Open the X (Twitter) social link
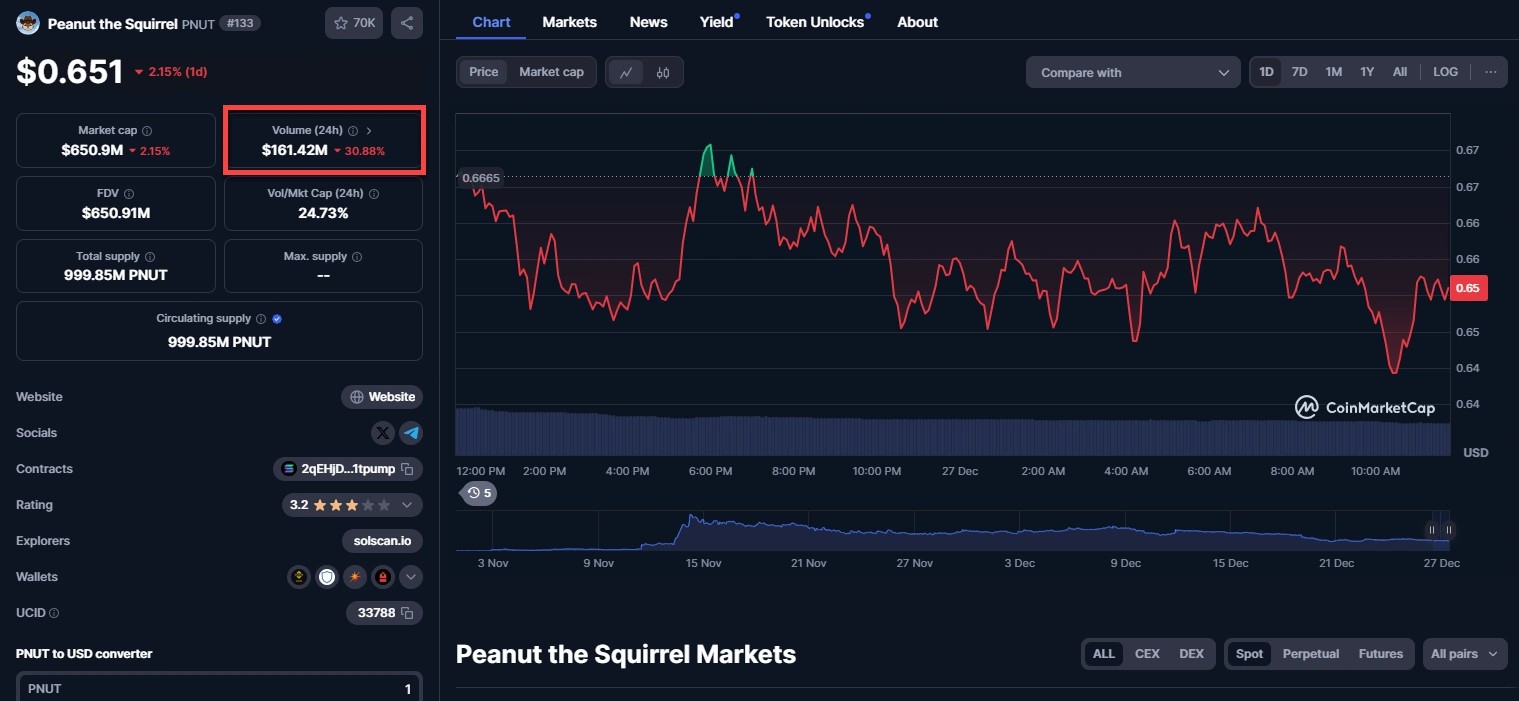The width and height of the screenshot is (1519, 701). click(x=383, y=433)
